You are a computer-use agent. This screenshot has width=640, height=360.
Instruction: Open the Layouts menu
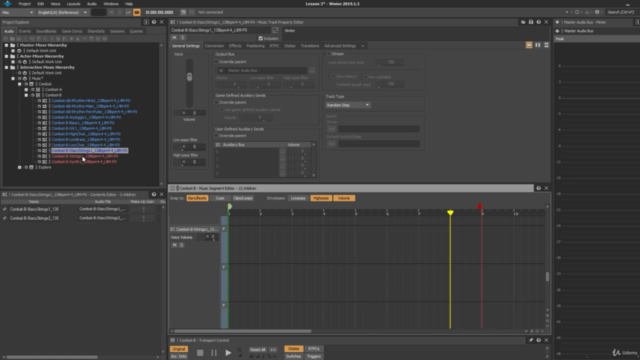(73, 4)
